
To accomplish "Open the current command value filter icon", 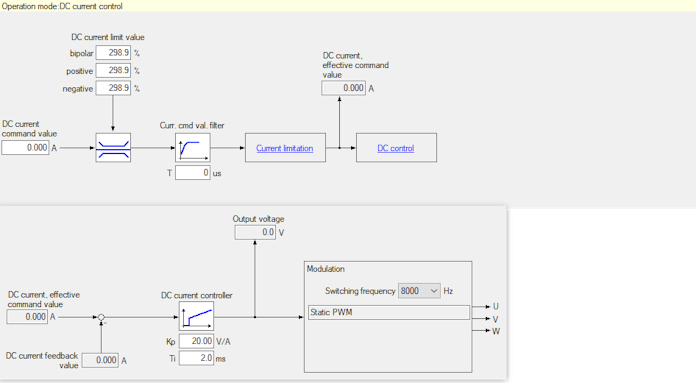I will point(193,148).
